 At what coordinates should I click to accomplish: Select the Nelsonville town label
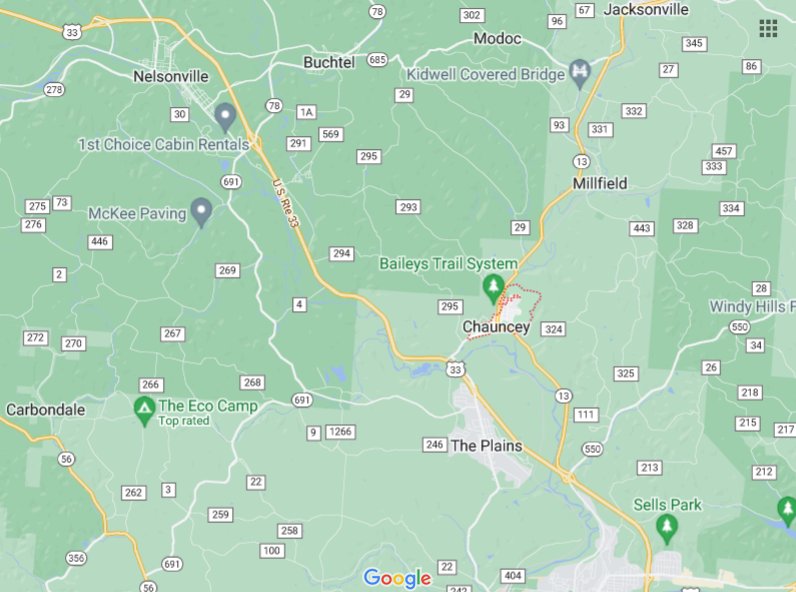(171, 76)
